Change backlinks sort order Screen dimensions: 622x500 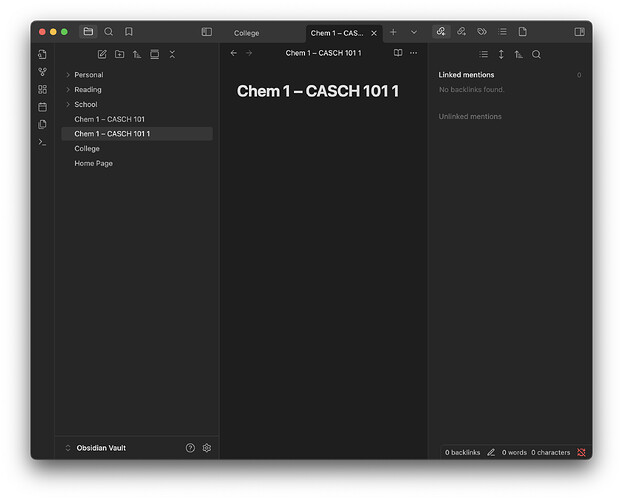pos(518,54)
